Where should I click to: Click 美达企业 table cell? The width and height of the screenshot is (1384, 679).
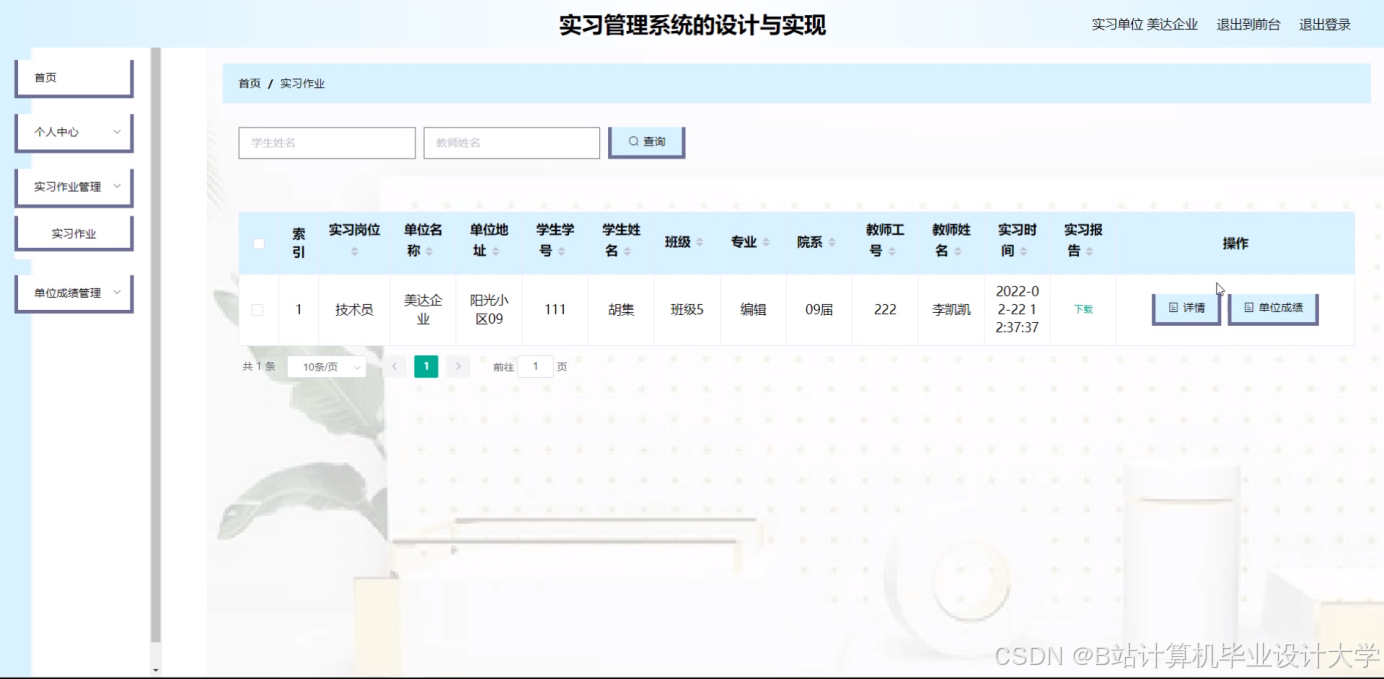tap(423, 310)
